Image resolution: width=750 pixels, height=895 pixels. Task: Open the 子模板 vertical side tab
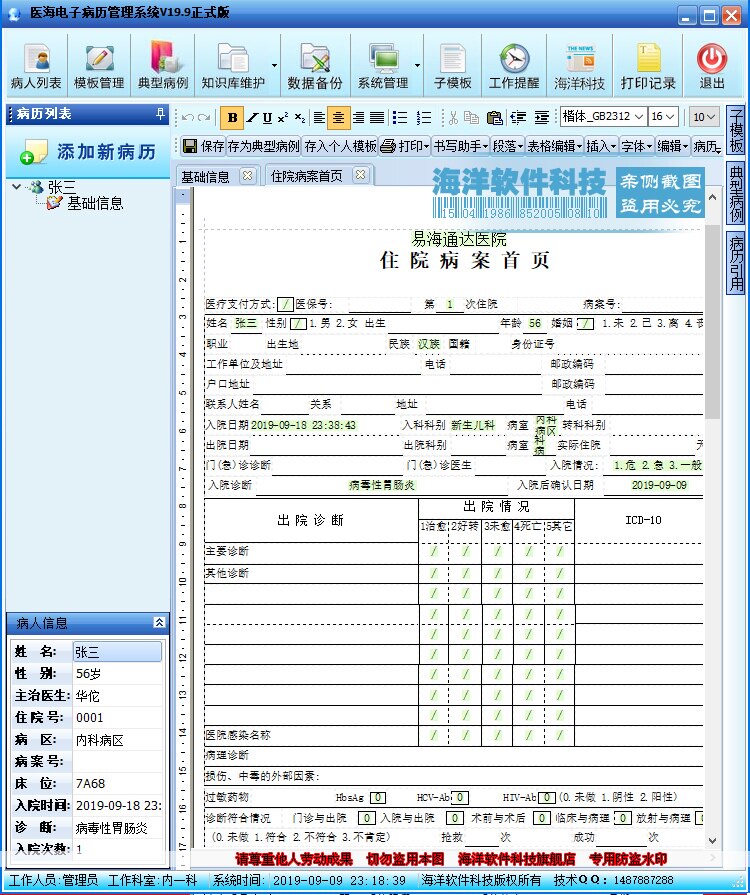[736, 131]
